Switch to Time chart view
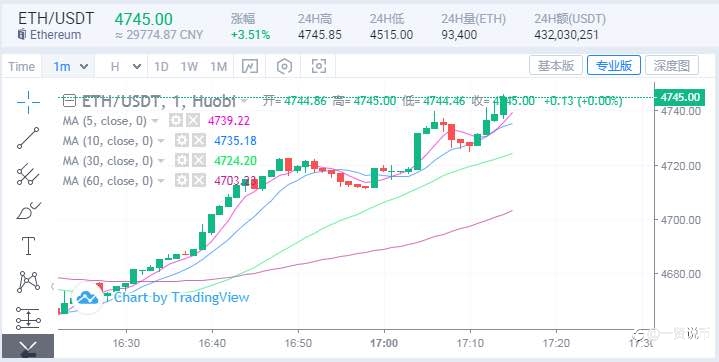Viewport: 719px width, 362px height. (21, 67)
